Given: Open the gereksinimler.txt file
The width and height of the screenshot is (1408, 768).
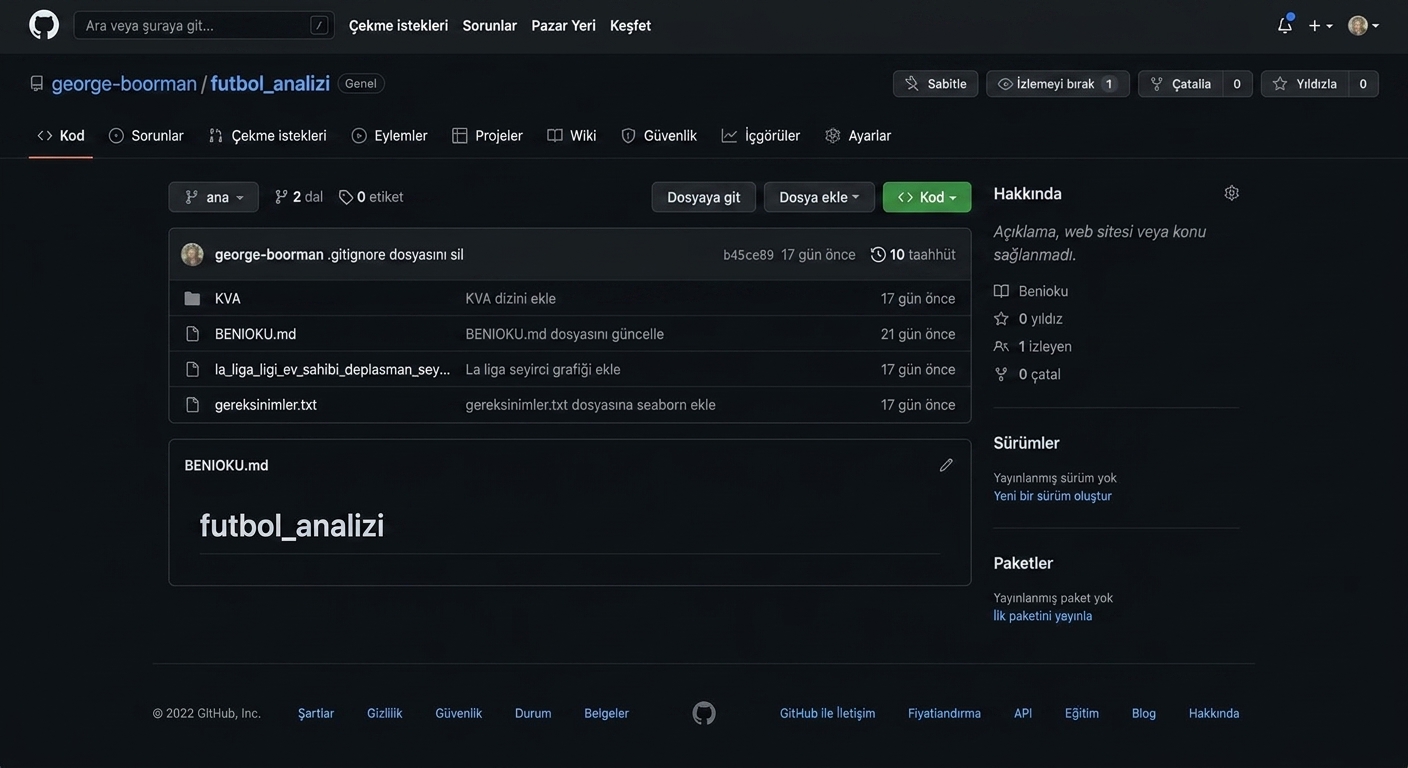Looking at the screenshot, I should pos(266,405).
